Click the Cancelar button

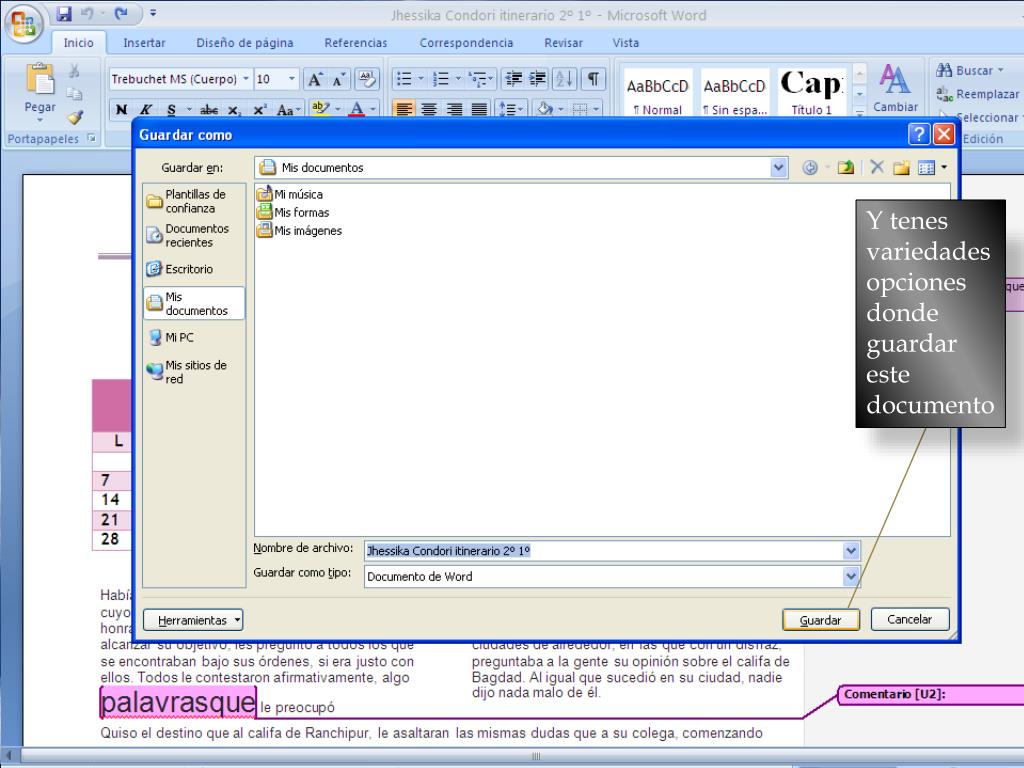pos(910,619)
